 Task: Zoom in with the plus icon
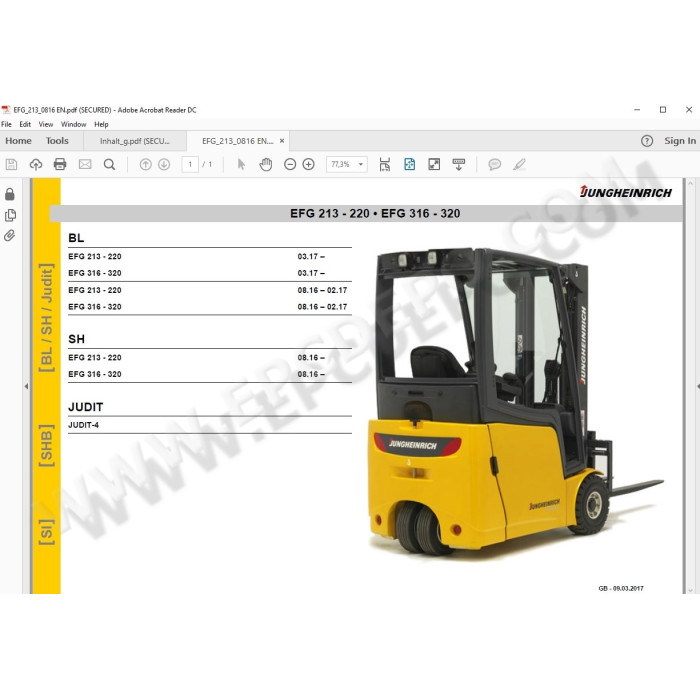click(x=308, y=165)
